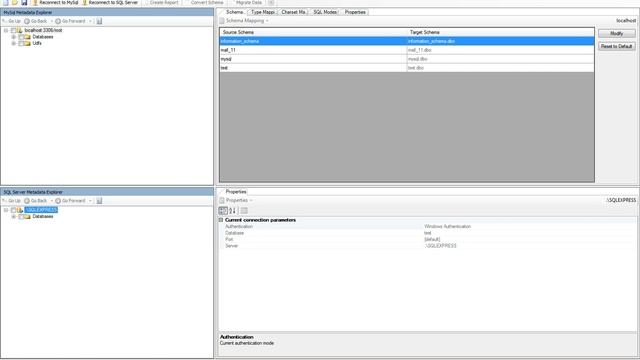Viewport: 640px width, 360px height.
Task: Click Go Up in the SQL Server Metadata Explorer
Action: [x=11, y=200]
